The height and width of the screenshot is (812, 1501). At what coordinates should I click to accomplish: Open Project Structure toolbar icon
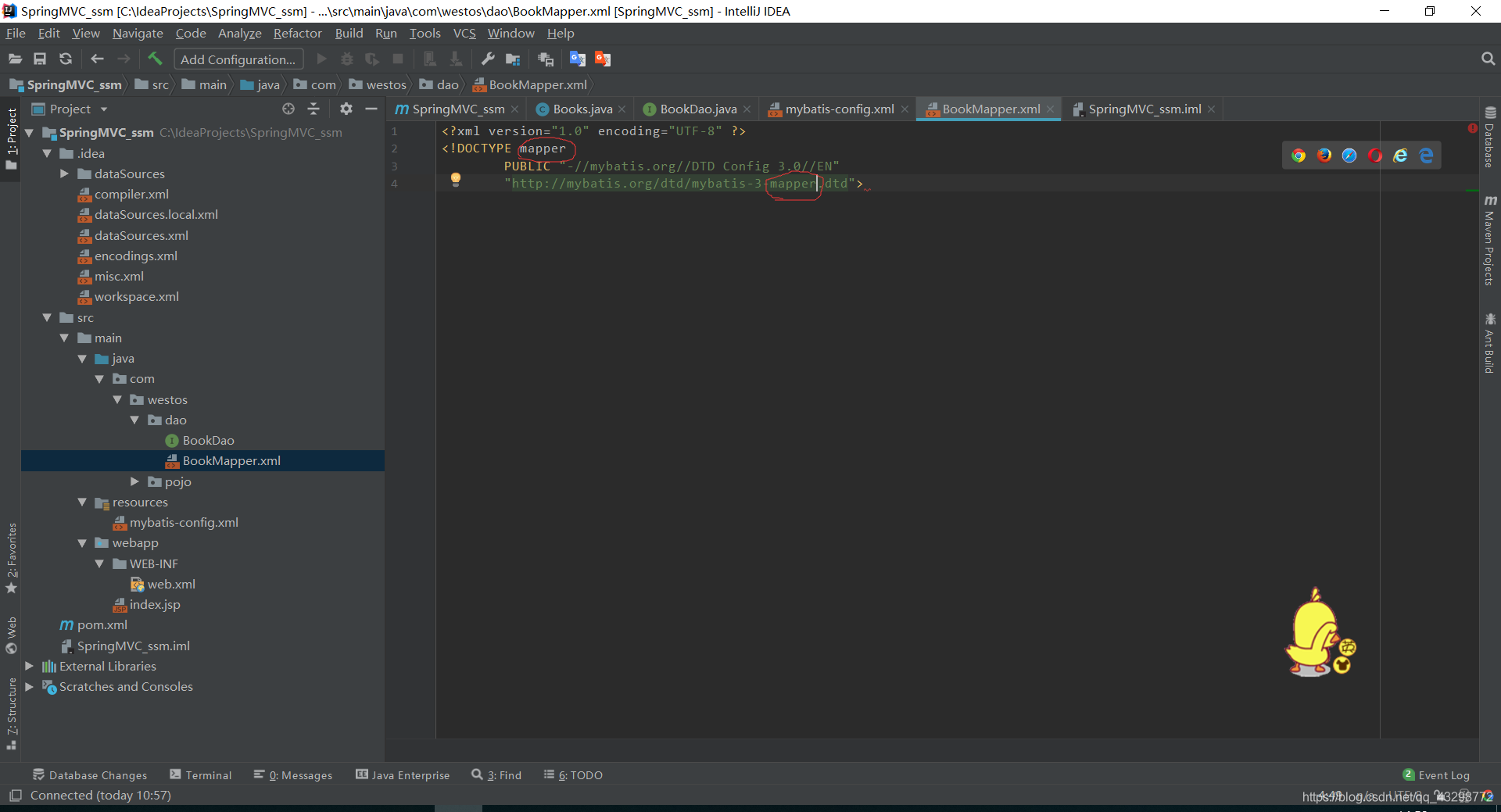click(x=513, y=59)
